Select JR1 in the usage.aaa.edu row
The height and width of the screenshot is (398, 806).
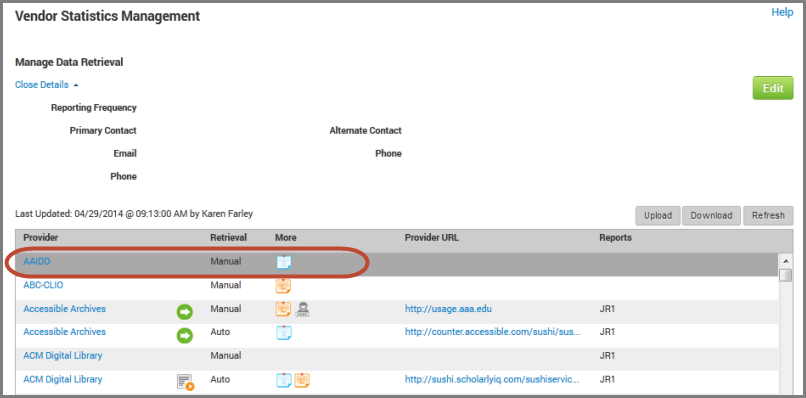(607, 309)
